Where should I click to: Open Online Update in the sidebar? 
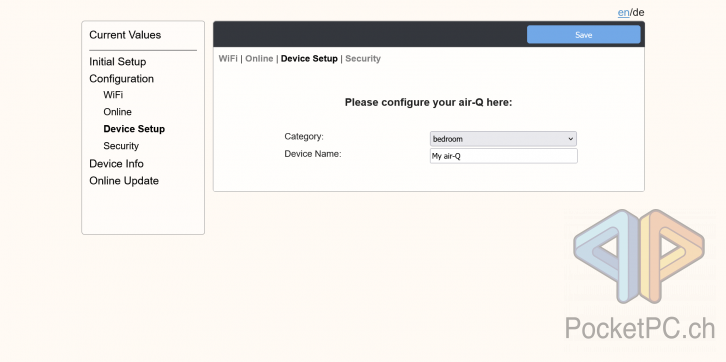coord(124,181)
